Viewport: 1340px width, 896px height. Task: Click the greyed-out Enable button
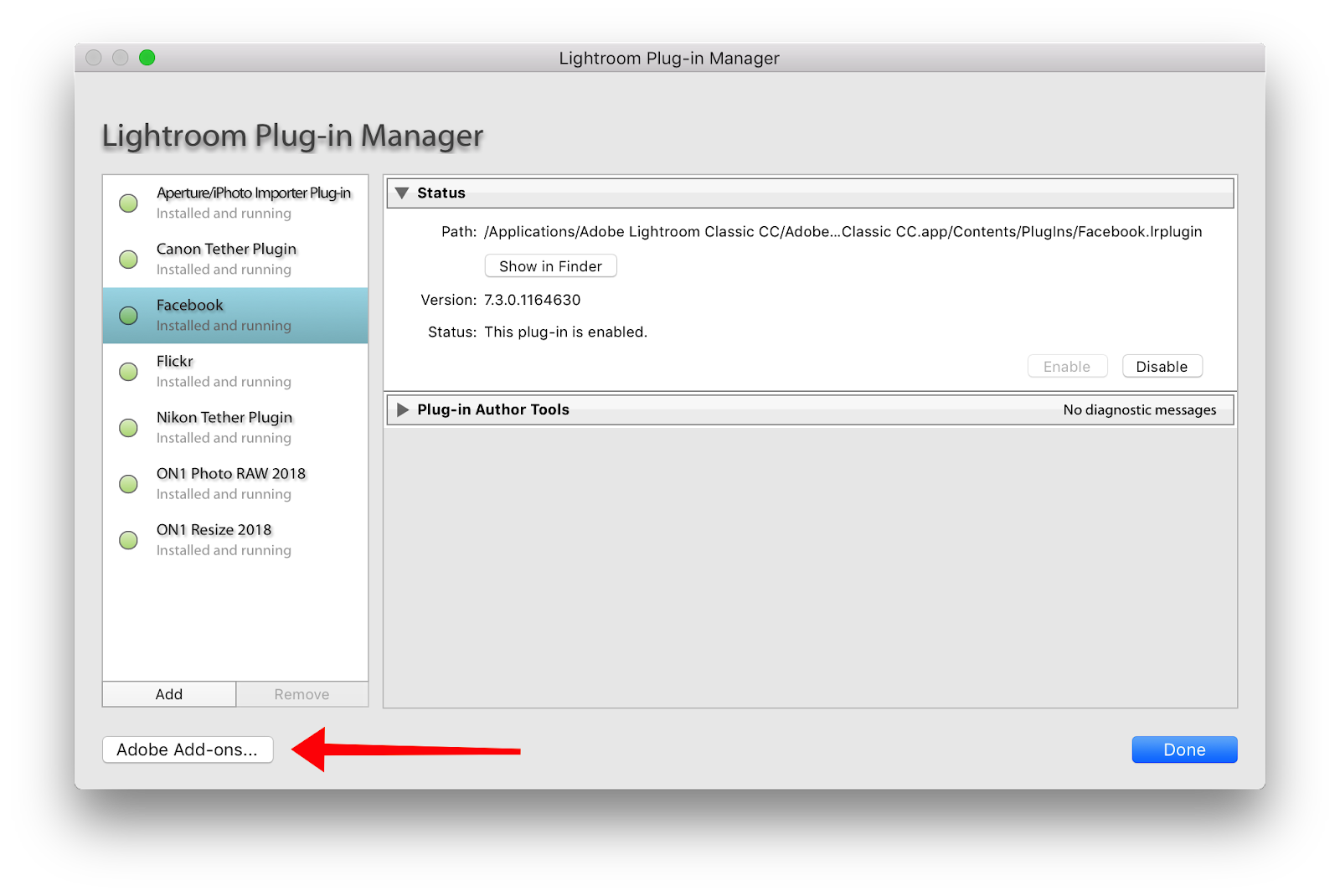tap(1067, 367)
